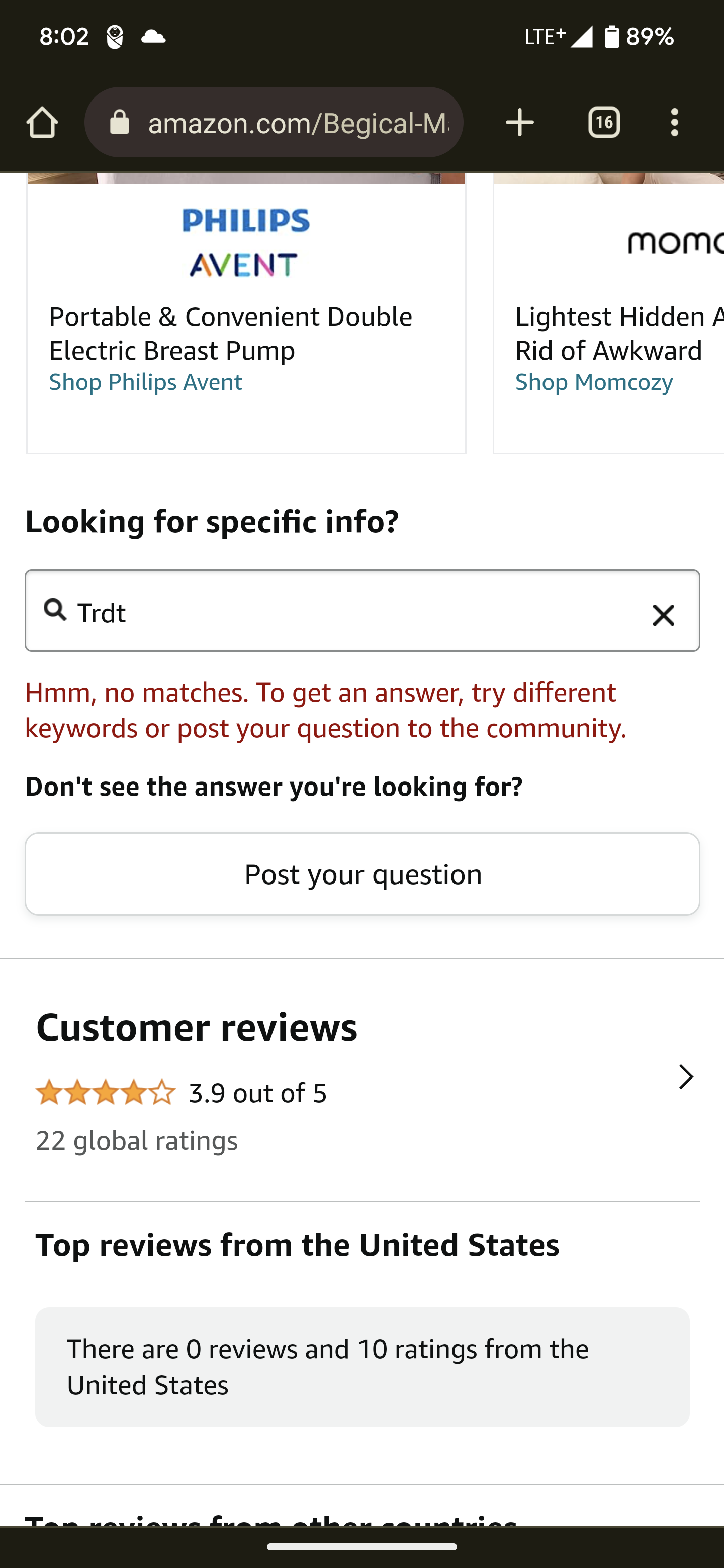This screenshot has height=1568, width=724.
Task: Tap the lock icon in address bar
Action: [120, 122]
